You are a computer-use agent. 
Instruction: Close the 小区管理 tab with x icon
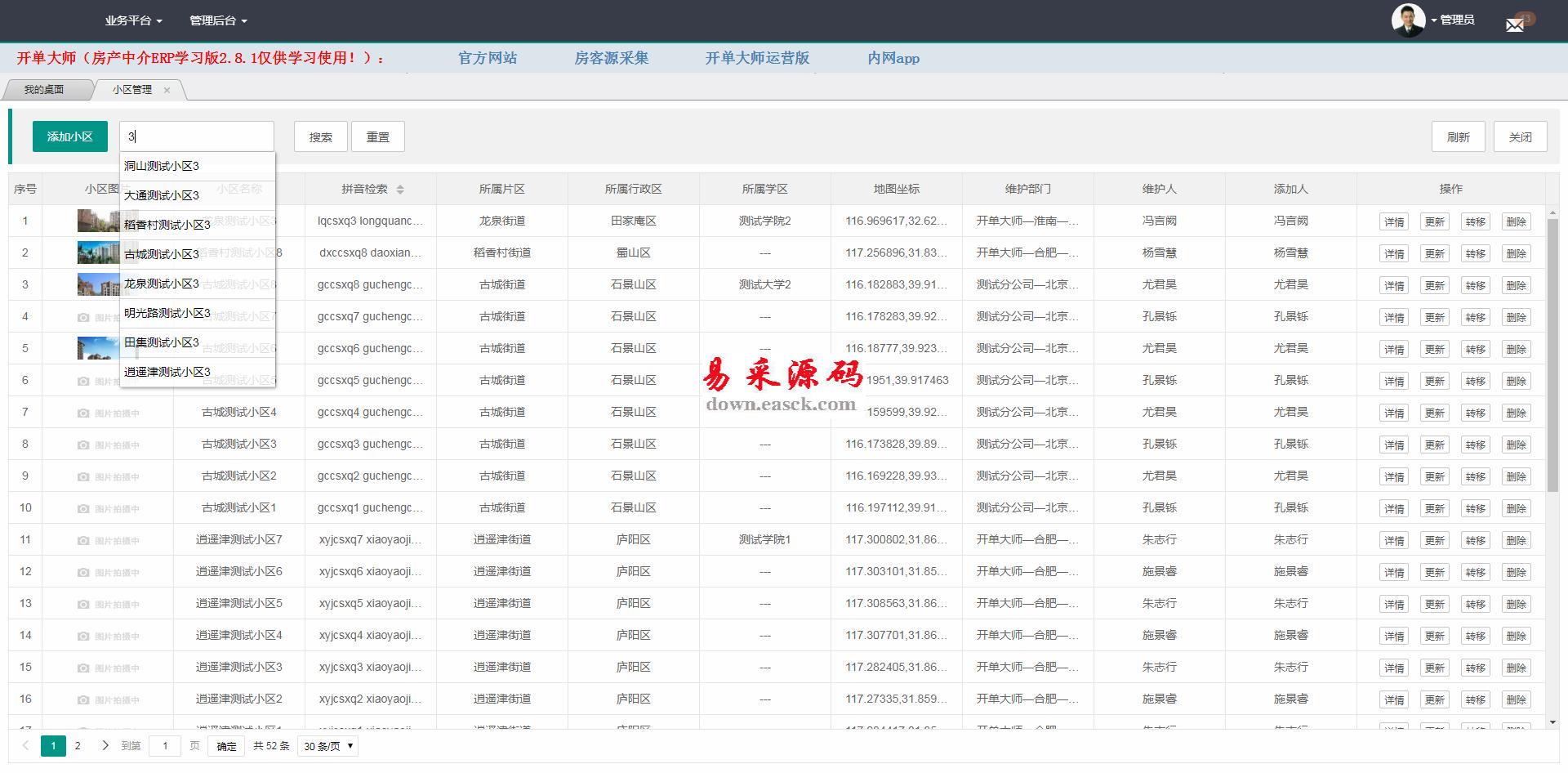pyautogui.click(x=167, y=90)
